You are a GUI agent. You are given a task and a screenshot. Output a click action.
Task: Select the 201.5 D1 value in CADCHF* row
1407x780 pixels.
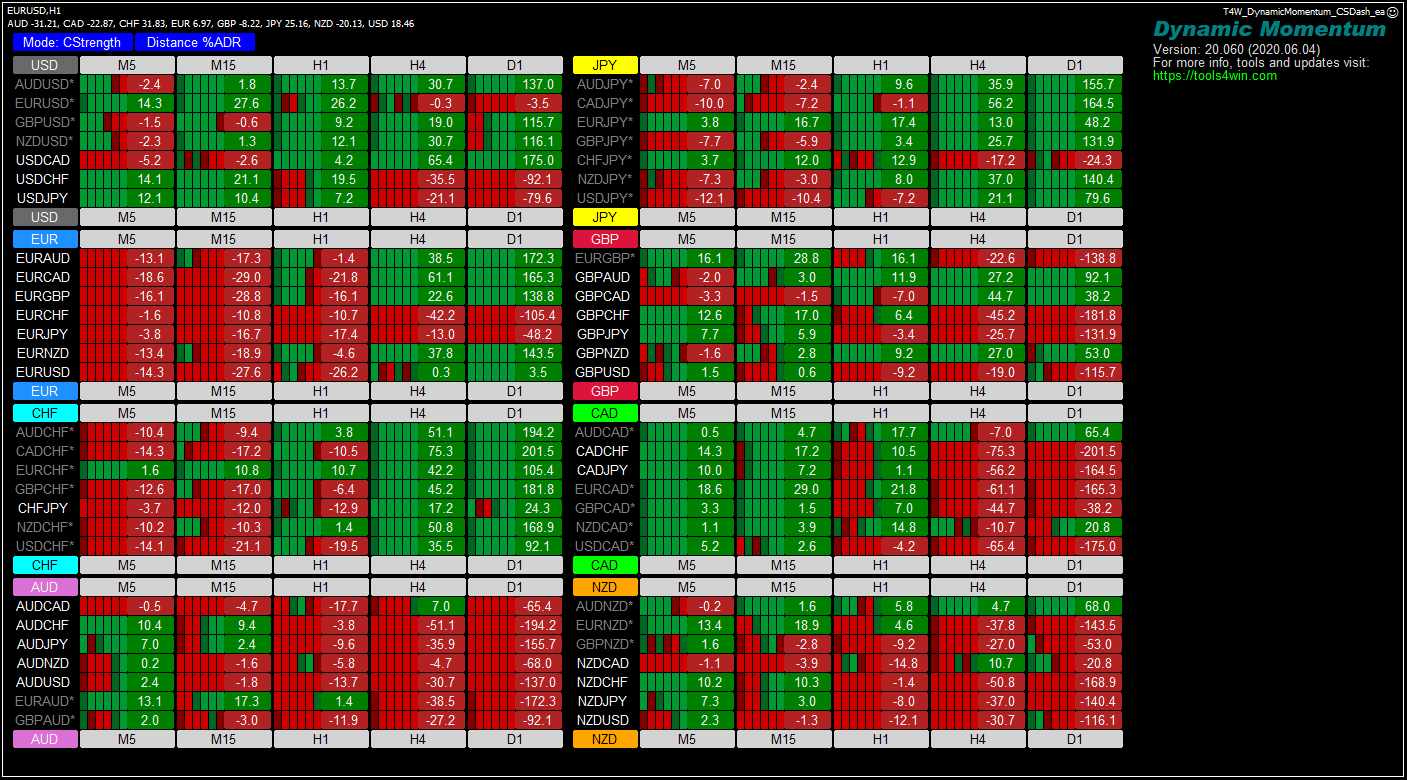tap(538, 451)
